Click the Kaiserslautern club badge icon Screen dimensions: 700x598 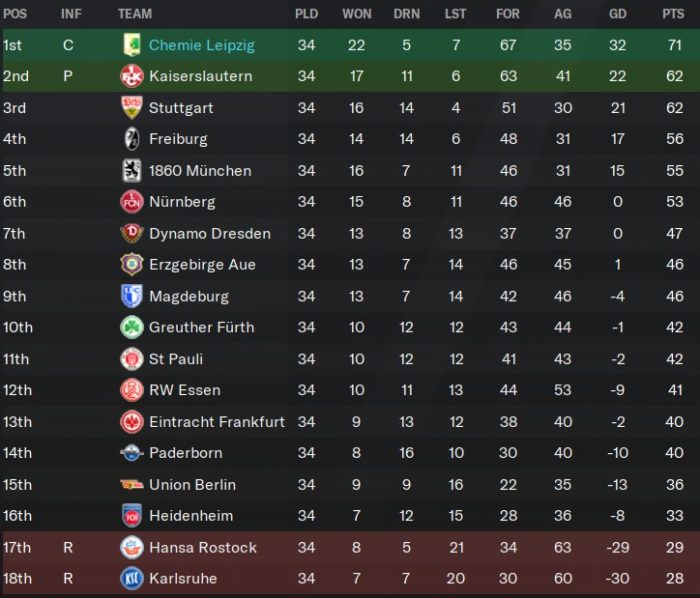point(132,76)
